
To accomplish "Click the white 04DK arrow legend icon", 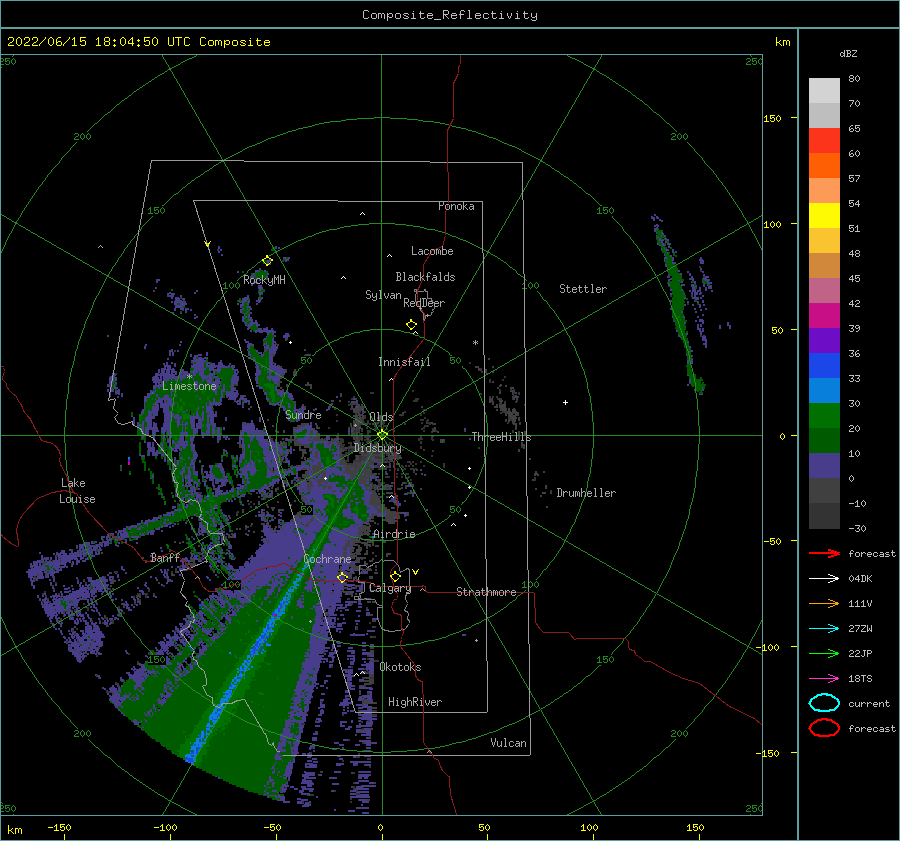I will 824,579.
